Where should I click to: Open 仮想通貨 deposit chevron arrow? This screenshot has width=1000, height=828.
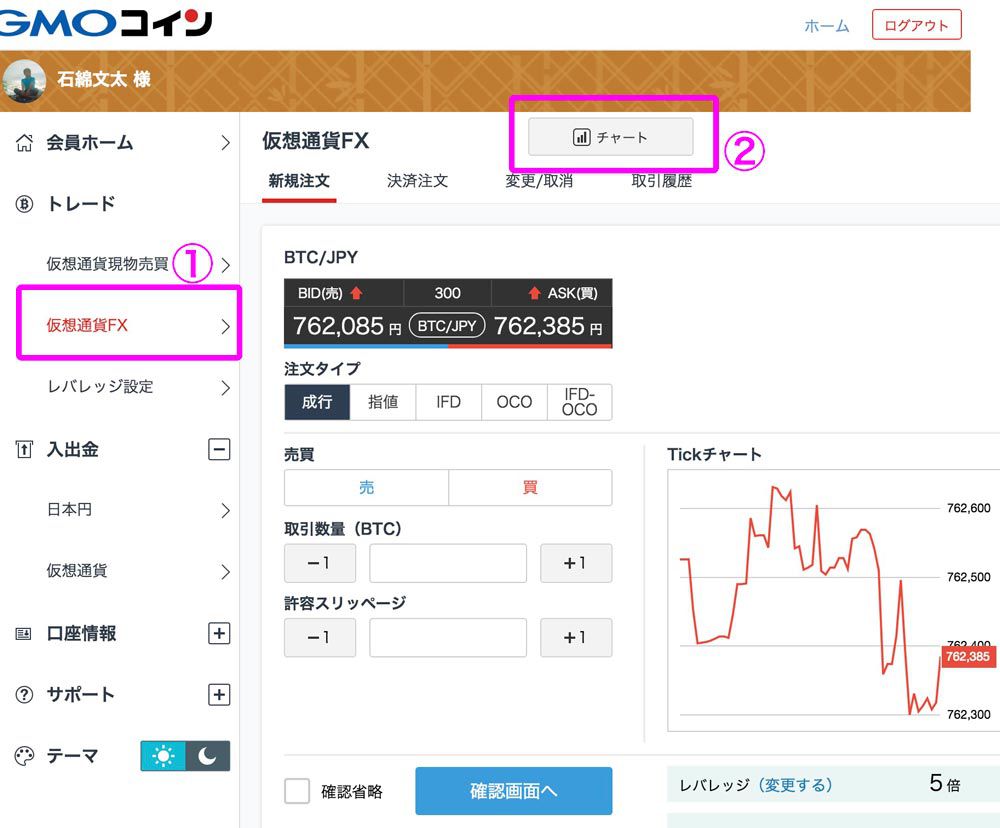pyautogui.click(x=225, y=571)
